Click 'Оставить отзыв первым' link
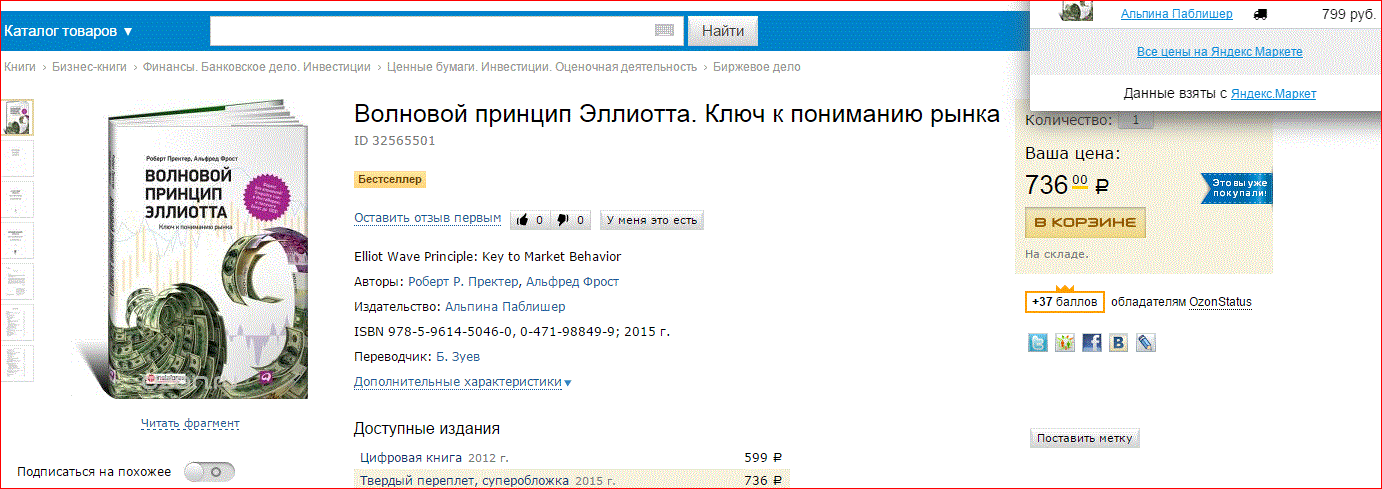Viewport: 1382px width, 489px height. point(428,218)
